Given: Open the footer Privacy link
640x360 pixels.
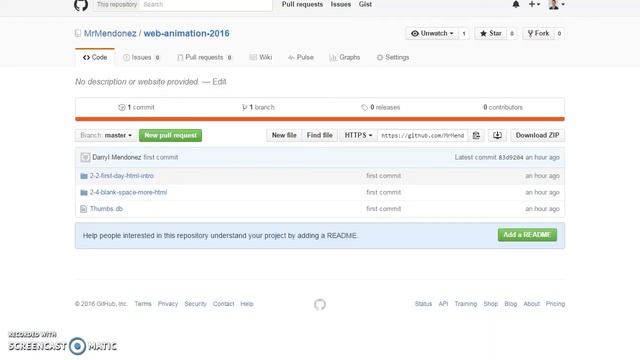Looking at the screenshot, I should tap(168, 304).
